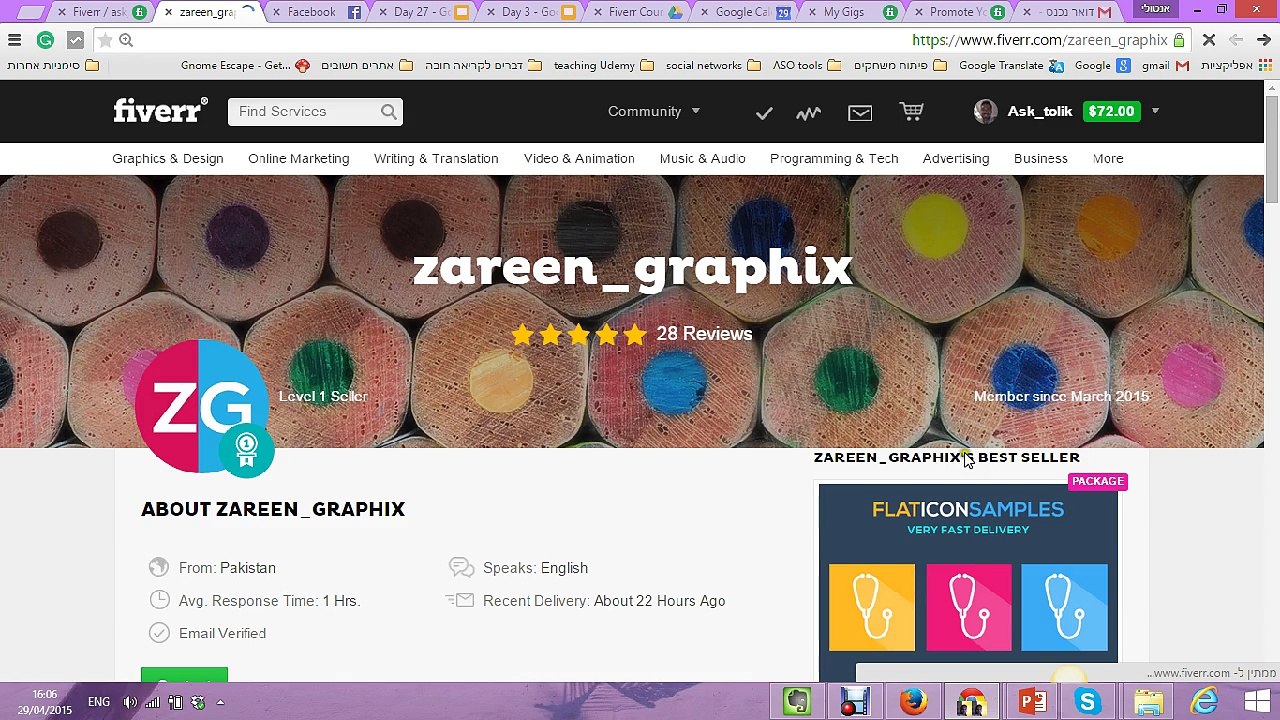Switch to the Day 27 browser tab

click(x=423, y=12)
